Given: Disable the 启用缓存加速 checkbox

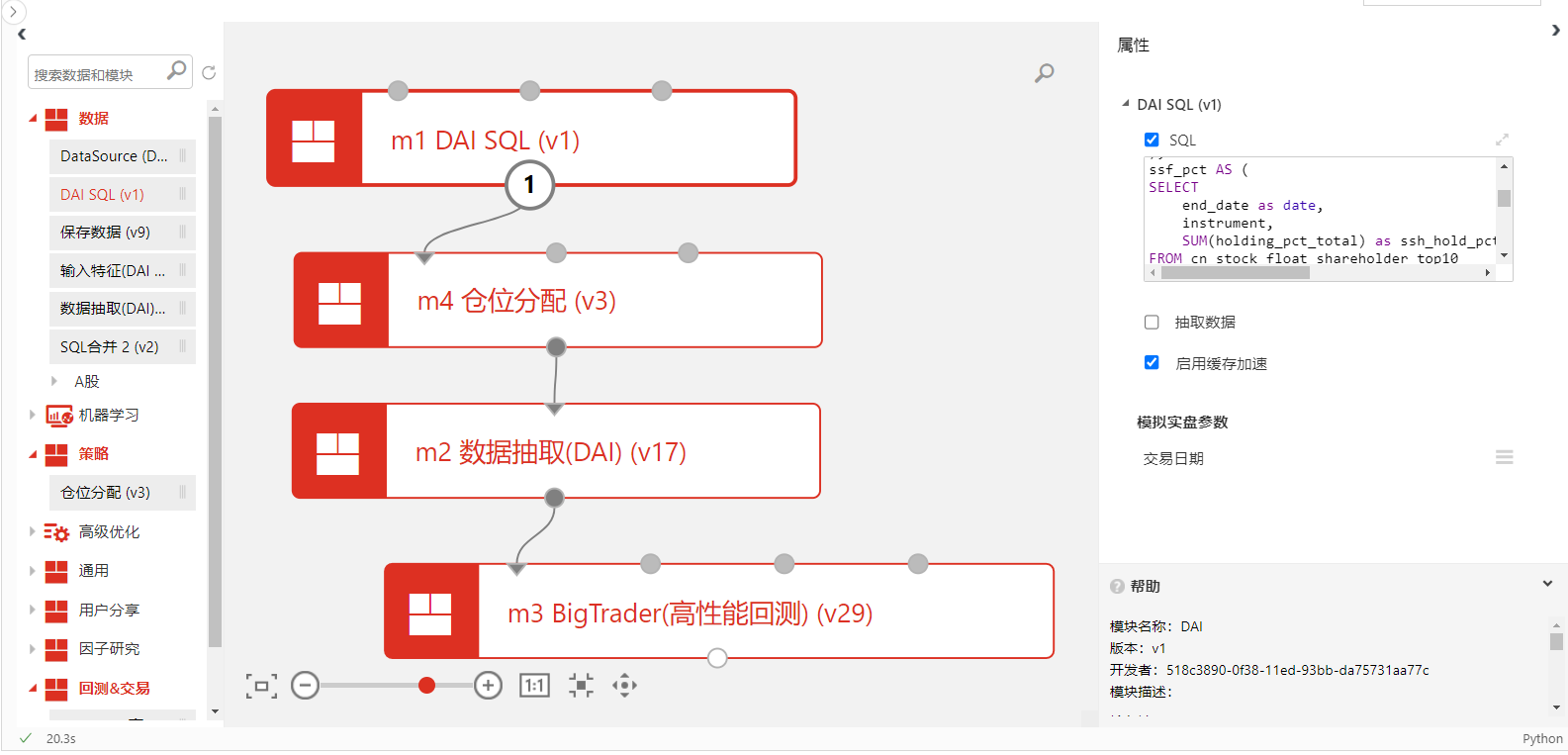Looking at the screenshot, I should click(1152, 363).
